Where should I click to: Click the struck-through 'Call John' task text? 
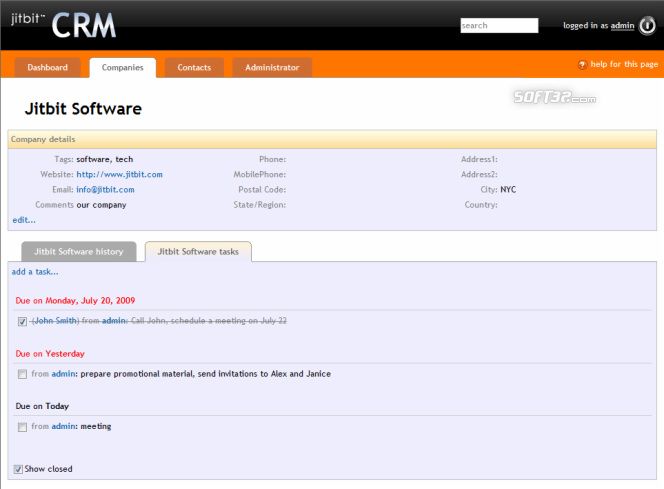209,321
